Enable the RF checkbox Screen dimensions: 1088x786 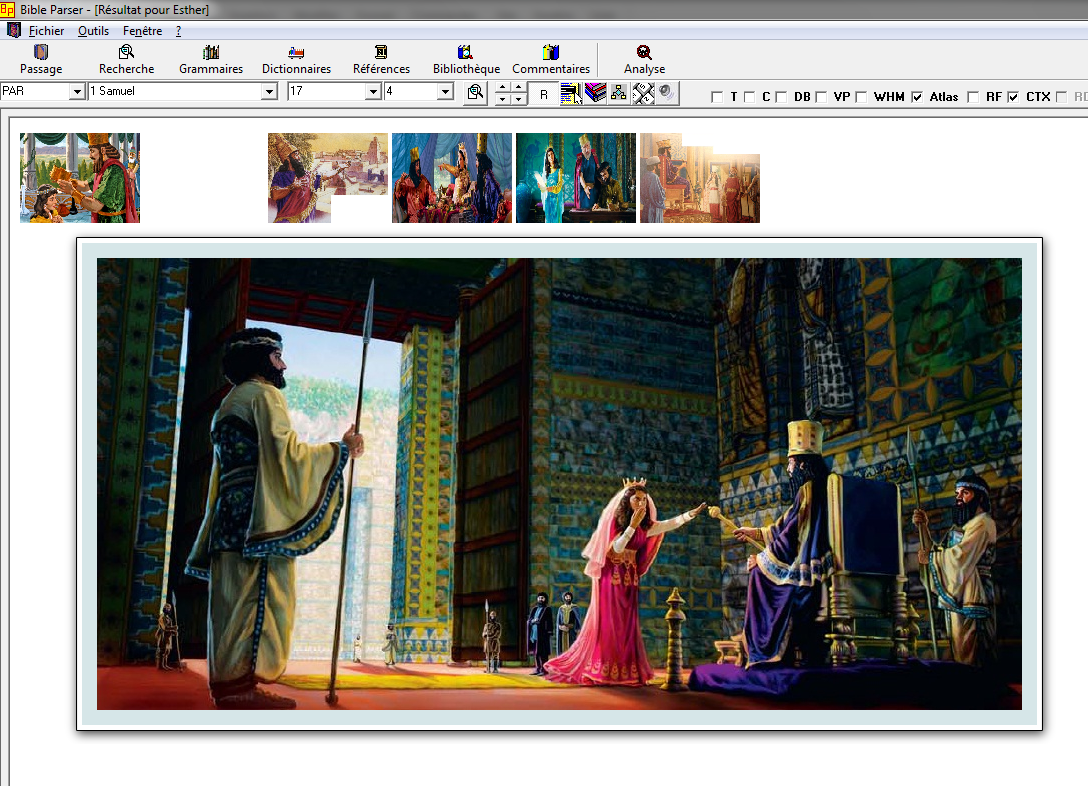(x=973, y=97)
